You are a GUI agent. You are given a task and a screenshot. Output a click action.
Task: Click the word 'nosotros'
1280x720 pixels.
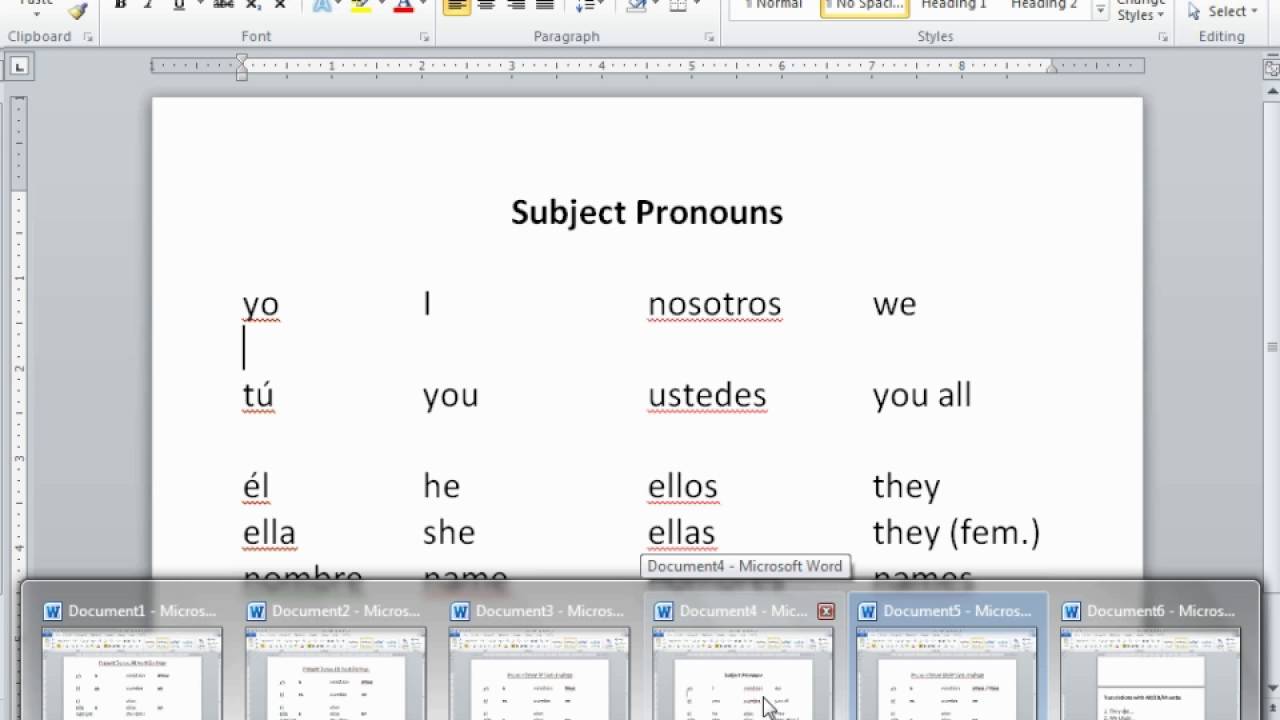(715, 304)
